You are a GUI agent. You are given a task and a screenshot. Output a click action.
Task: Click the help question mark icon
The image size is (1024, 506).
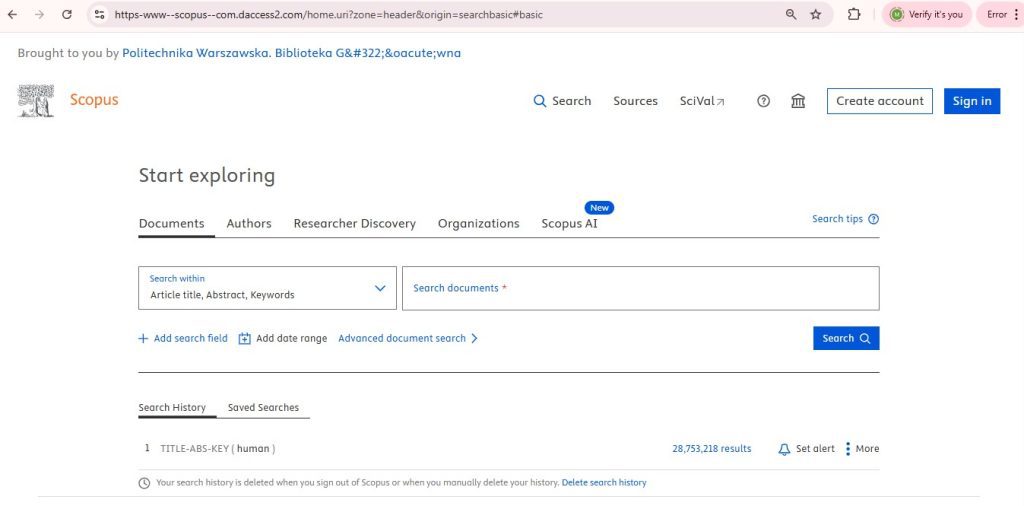click(x=763, y=101)
